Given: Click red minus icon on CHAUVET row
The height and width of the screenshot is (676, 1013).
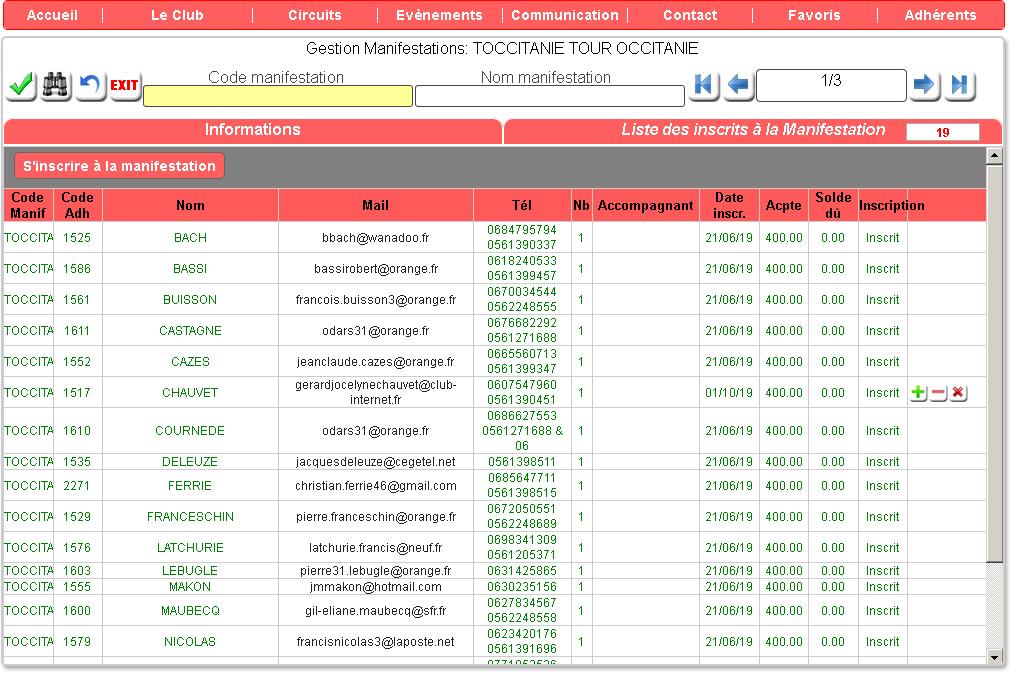Looking at the screenshot, I should 938,393.
